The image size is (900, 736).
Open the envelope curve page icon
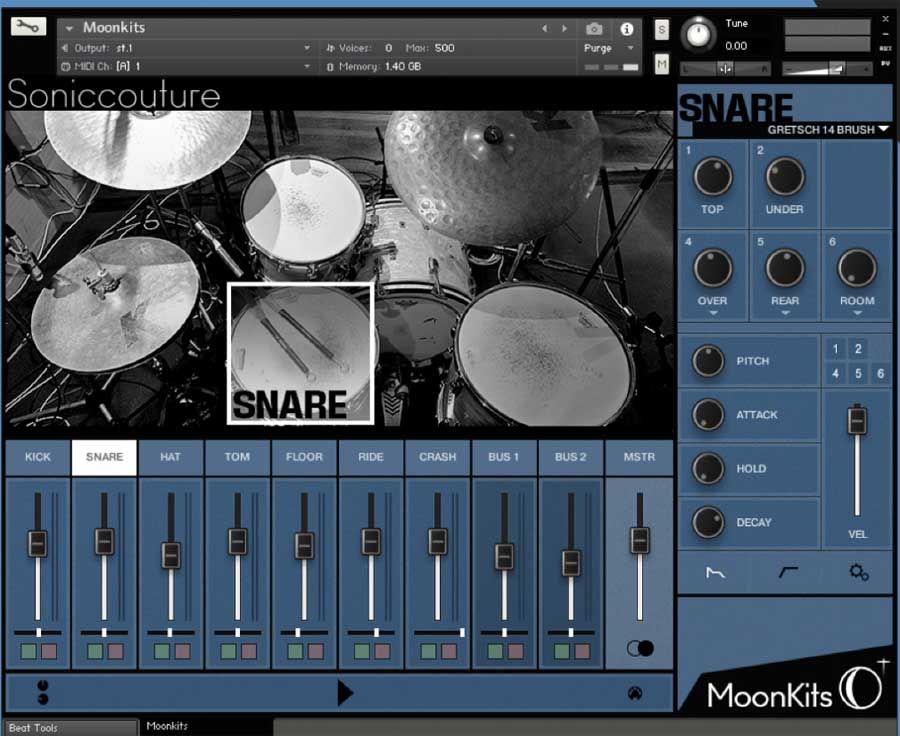pos(715,572)
